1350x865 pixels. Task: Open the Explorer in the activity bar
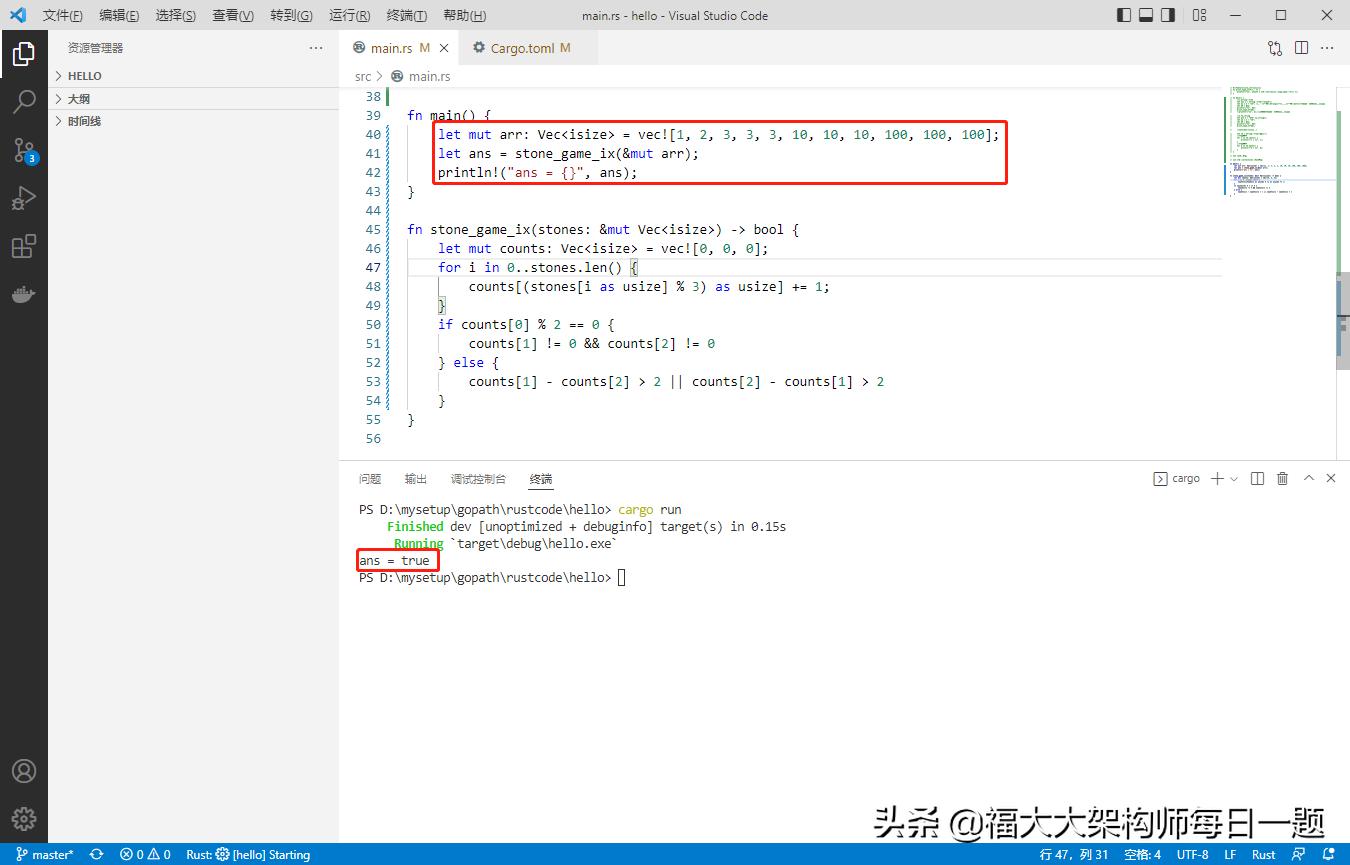(x=25, y=54)
